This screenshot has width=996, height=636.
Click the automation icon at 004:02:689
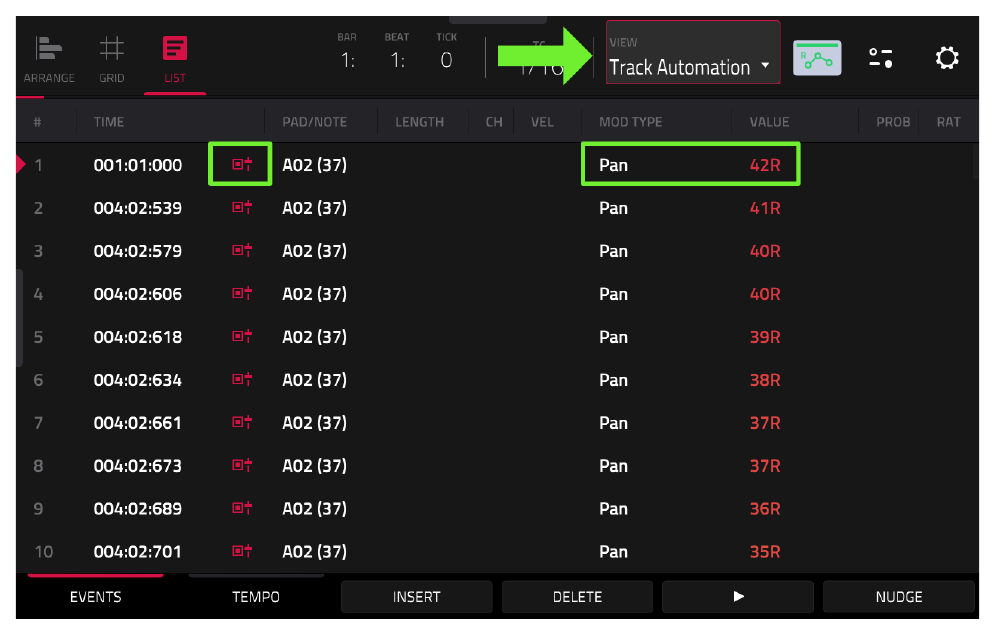(242, 508)
